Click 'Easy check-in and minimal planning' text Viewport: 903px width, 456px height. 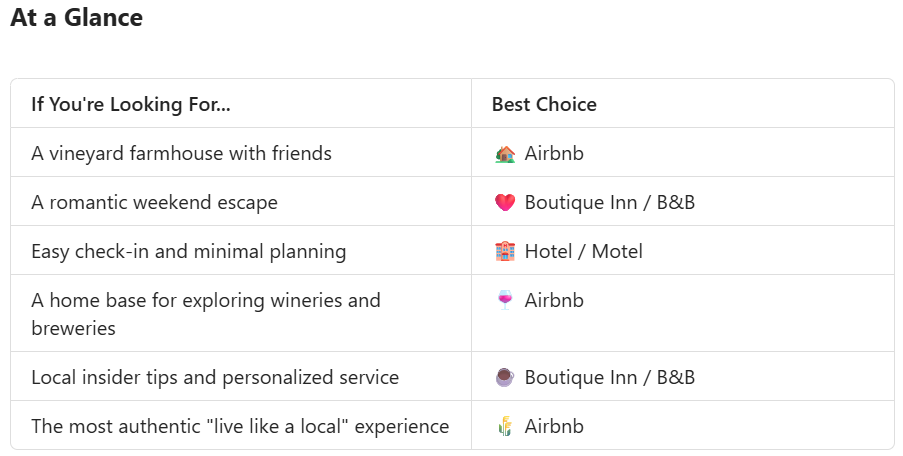[189, 252]
